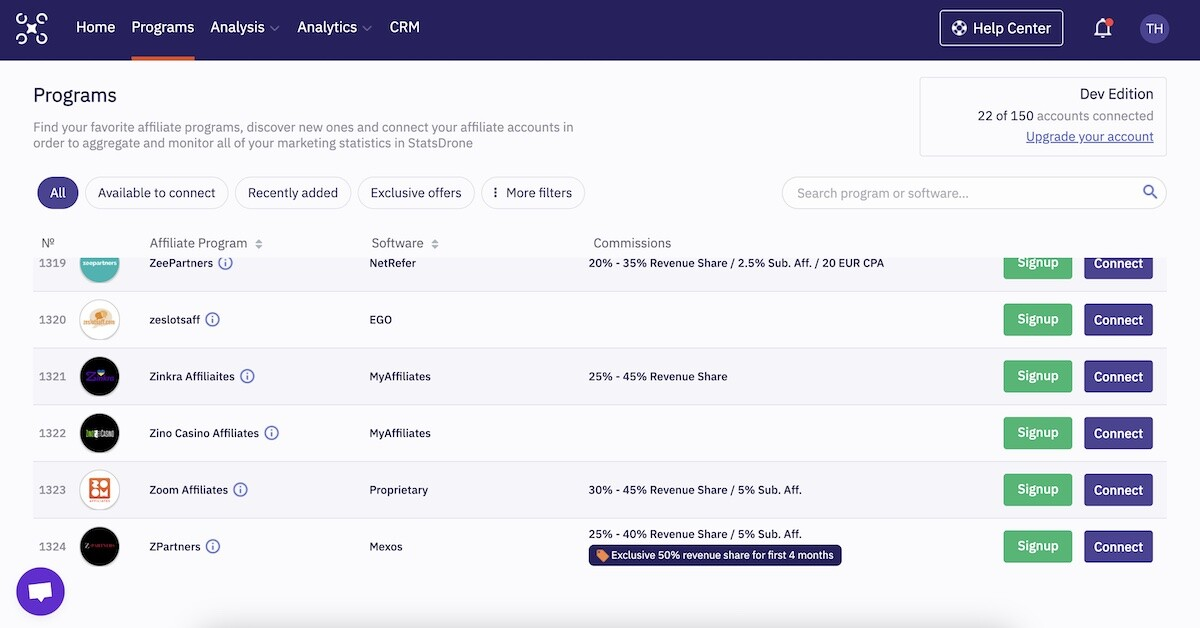Click Signup for Zino Casino Affiliates
Image resolution: width=1200 pixels, height=628 pixels.
(1037, 433)
